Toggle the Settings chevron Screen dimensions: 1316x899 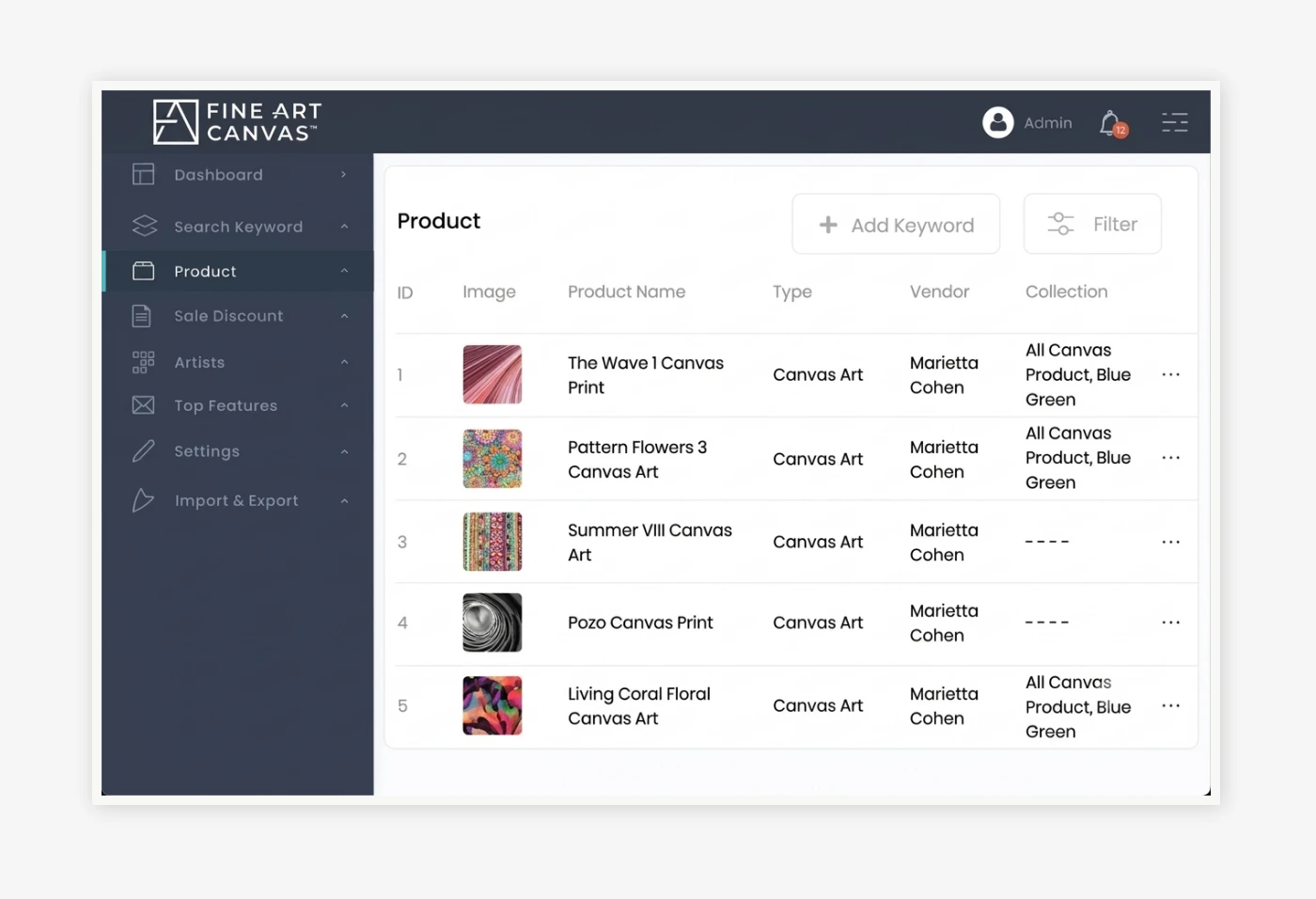(x=344, y=451)
